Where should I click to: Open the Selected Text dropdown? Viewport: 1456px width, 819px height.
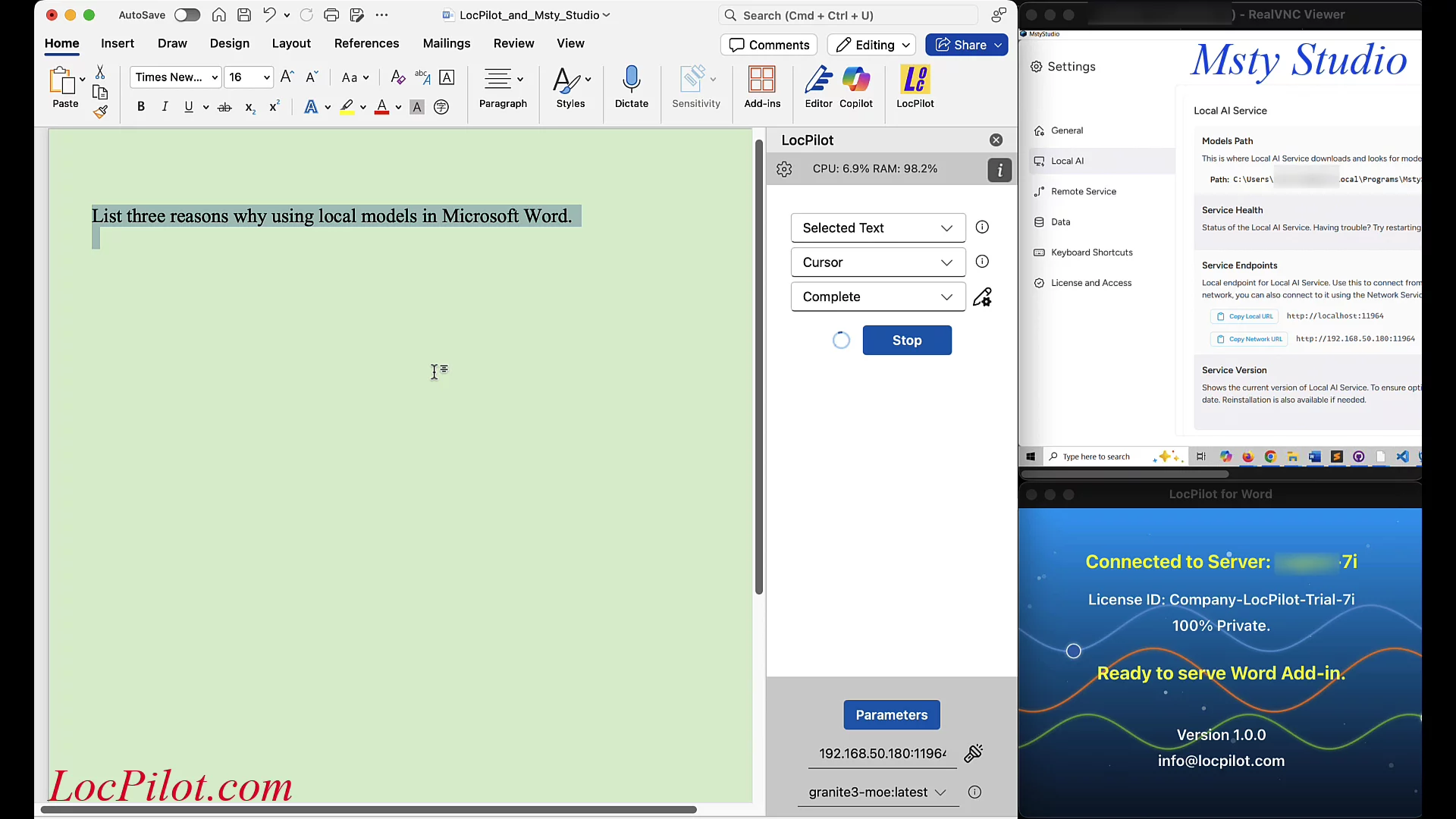coord(878,227)
